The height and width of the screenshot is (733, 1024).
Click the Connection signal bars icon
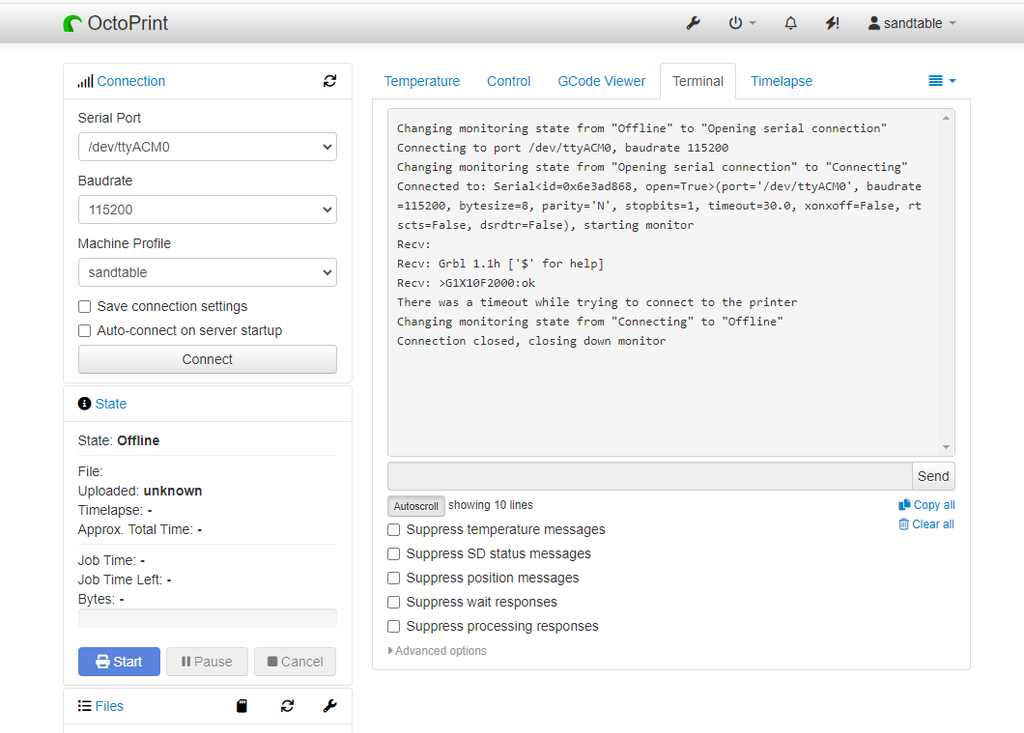coord(85,81)
